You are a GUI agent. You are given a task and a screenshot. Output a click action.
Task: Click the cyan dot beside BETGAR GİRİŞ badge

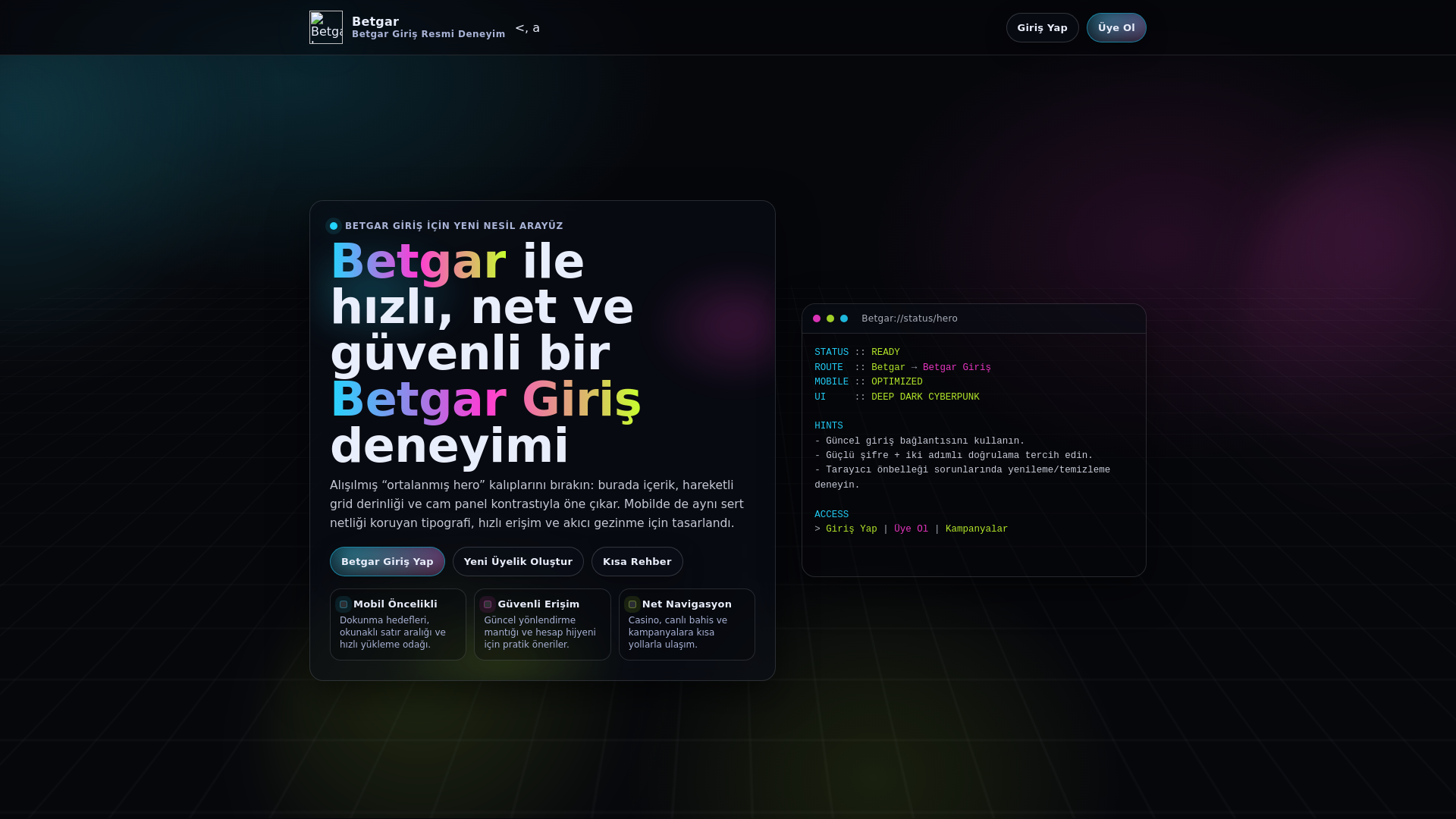[334, 226]
